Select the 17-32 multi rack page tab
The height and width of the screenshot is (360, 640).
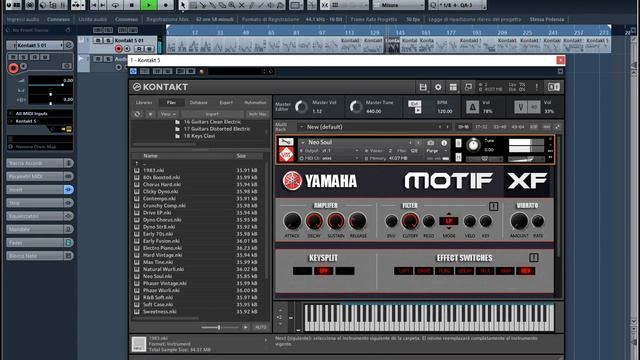481,127
